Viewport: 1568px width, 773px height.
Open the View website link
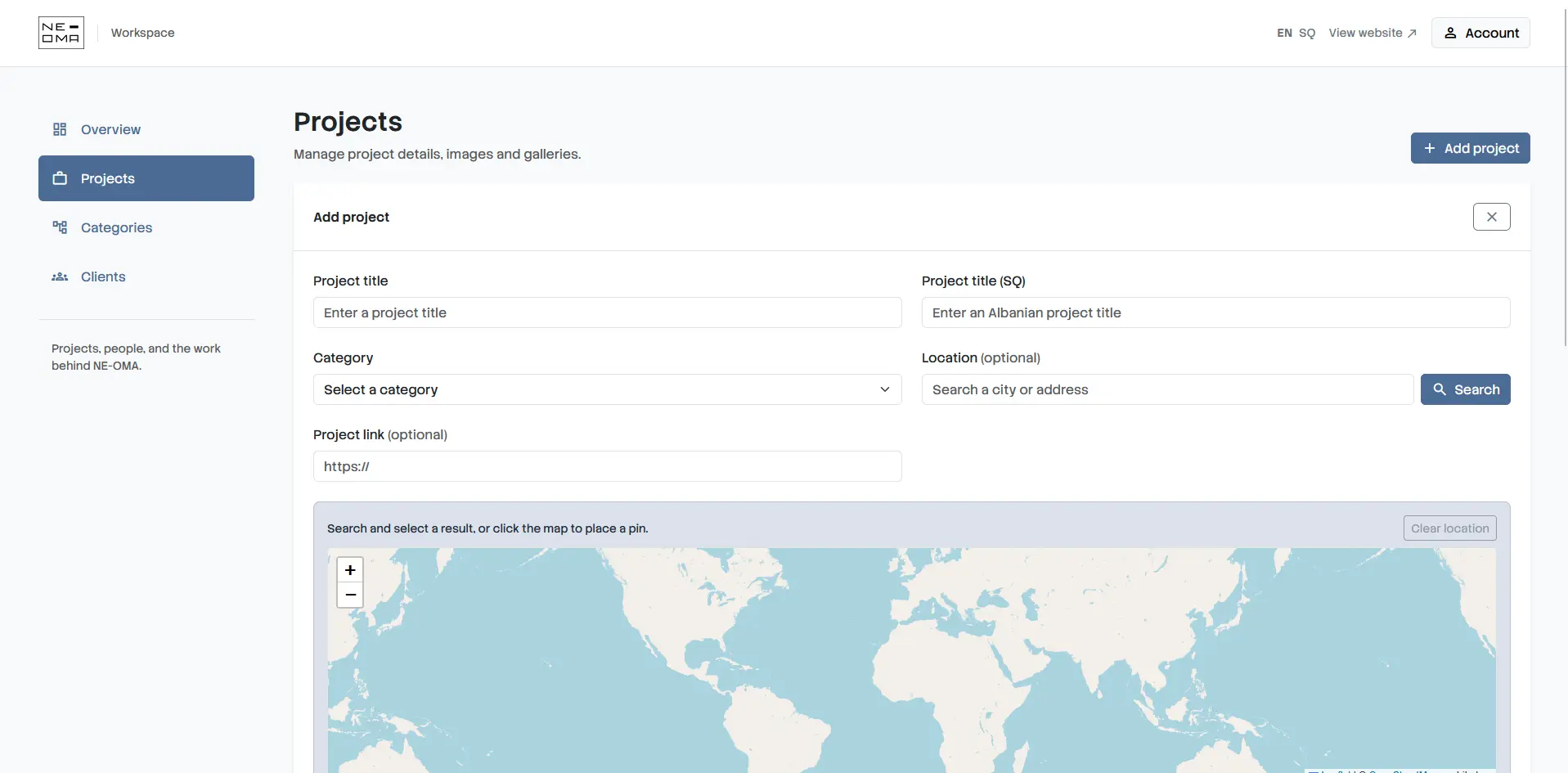click(x=1372, y=33)
